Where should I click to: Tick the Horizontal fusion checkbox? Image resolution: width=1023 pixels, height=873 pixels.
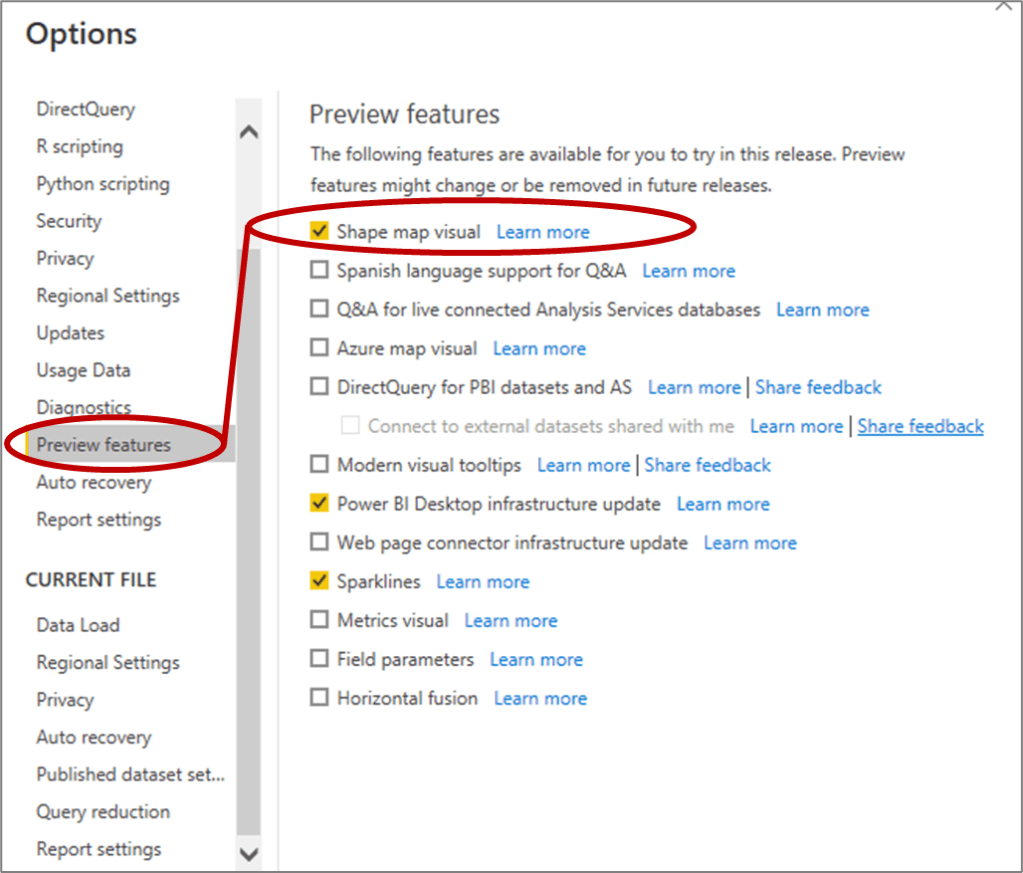[x=319, y=698]
